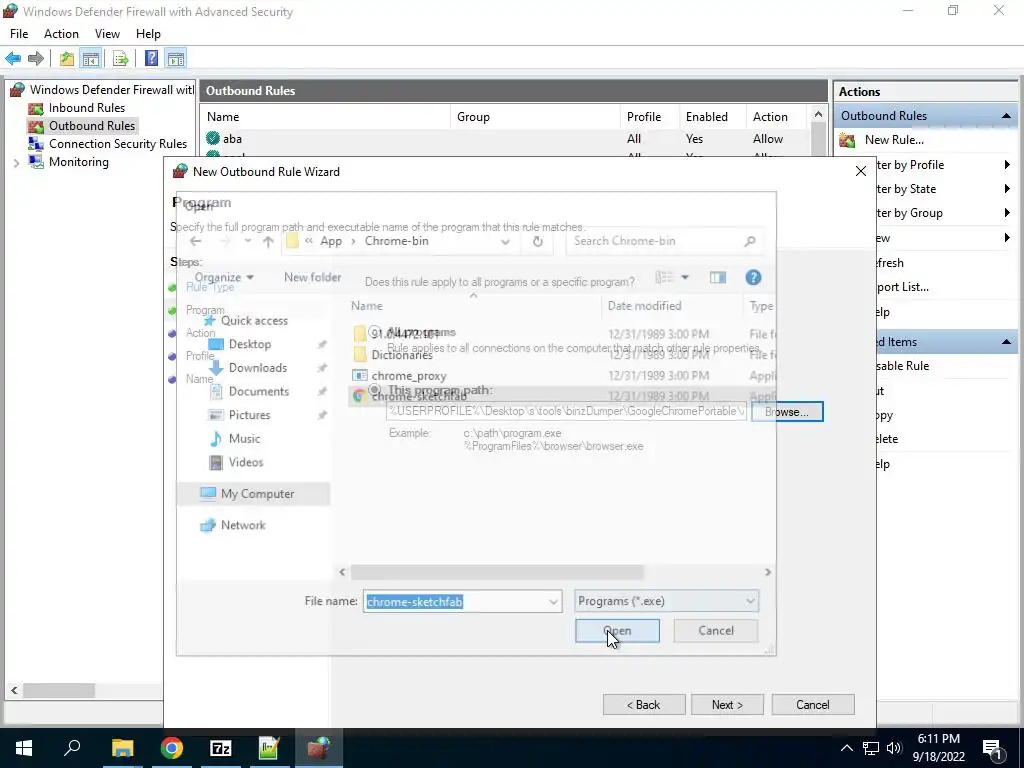This screenshot has width=1024, height=768.
Task: Toggle the show/hide action pane toolbar icon
Action: click(x=176, y=59)
